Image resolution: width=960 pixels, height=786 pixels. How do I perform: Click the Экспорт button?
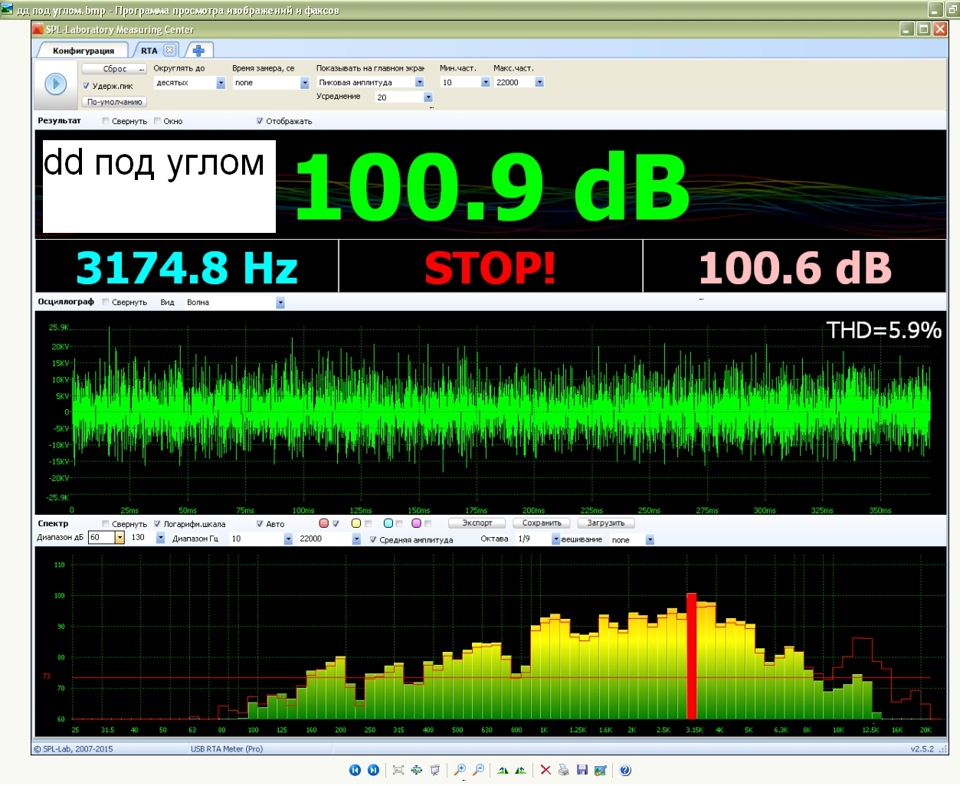[477, 523]
